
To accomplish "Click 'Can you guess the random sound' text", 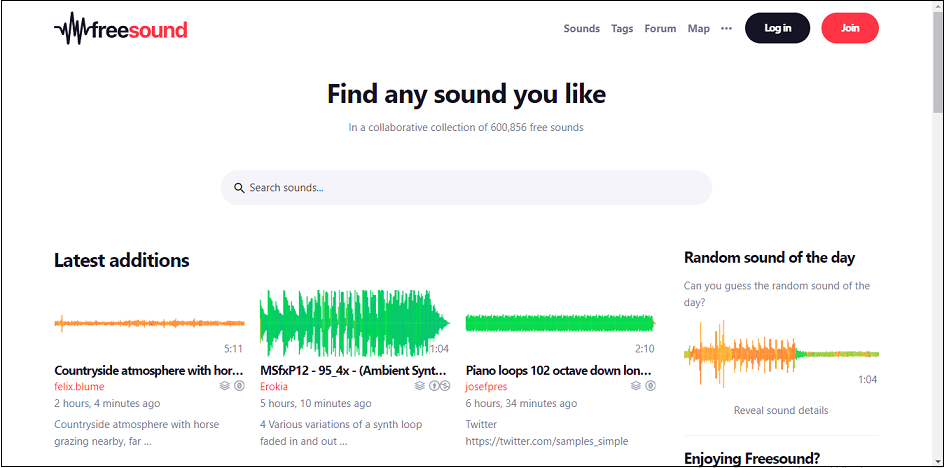I will 777,294.
